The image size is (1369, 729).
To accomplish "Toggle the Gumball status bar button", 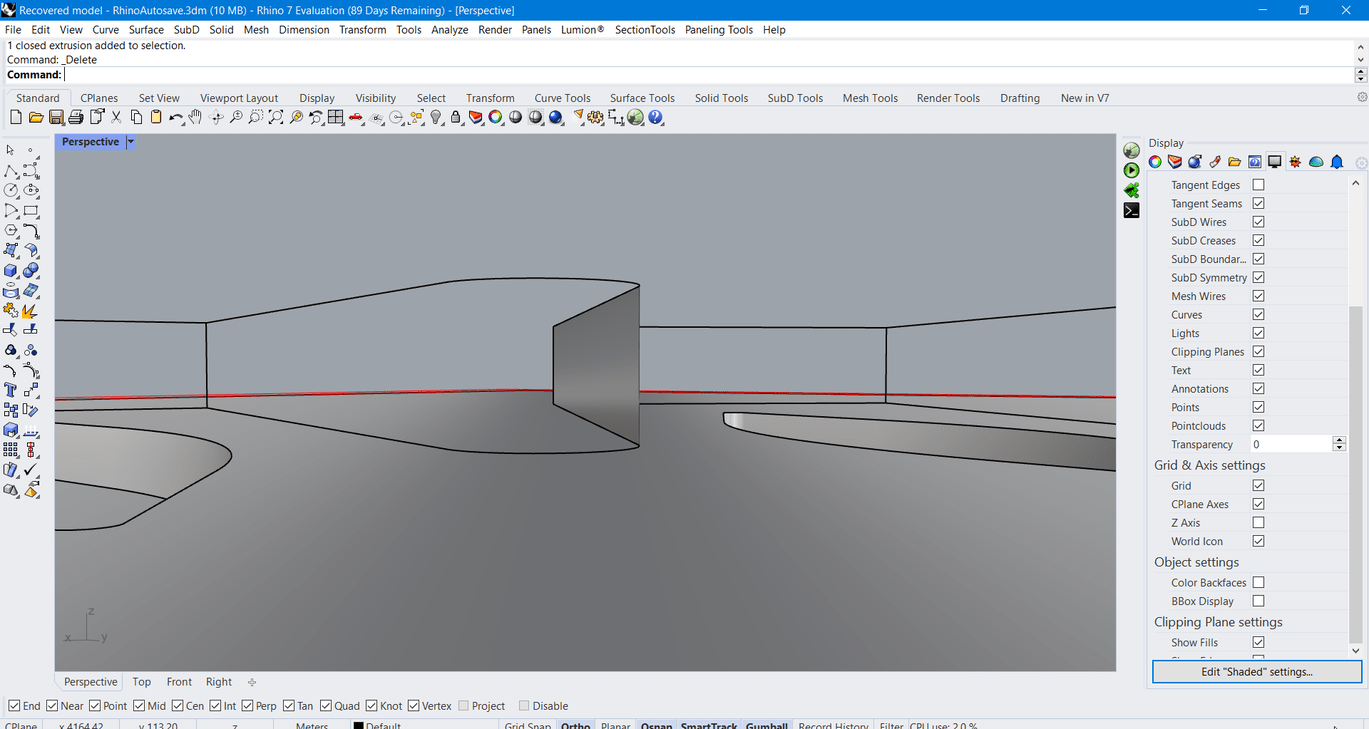I will coord(767,725).
